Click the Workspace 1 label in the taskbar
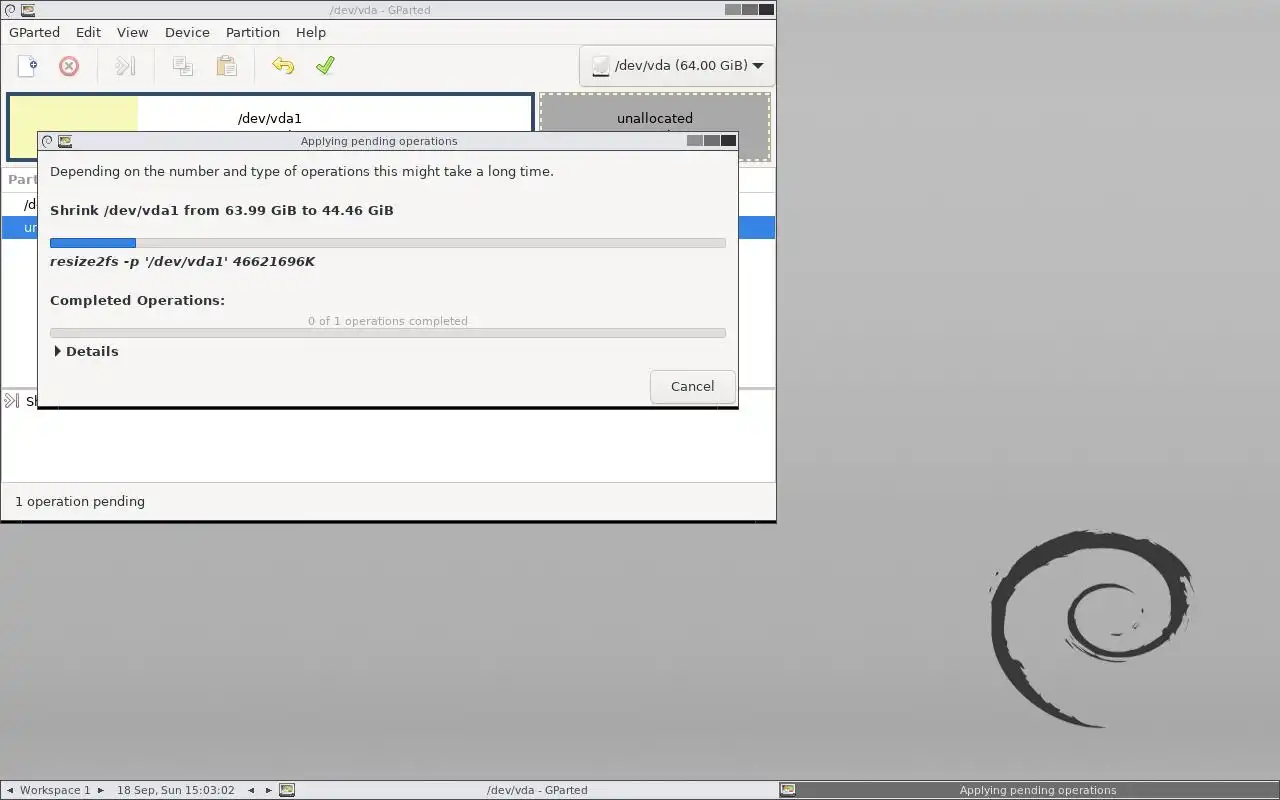 click(x=55, y=790)
